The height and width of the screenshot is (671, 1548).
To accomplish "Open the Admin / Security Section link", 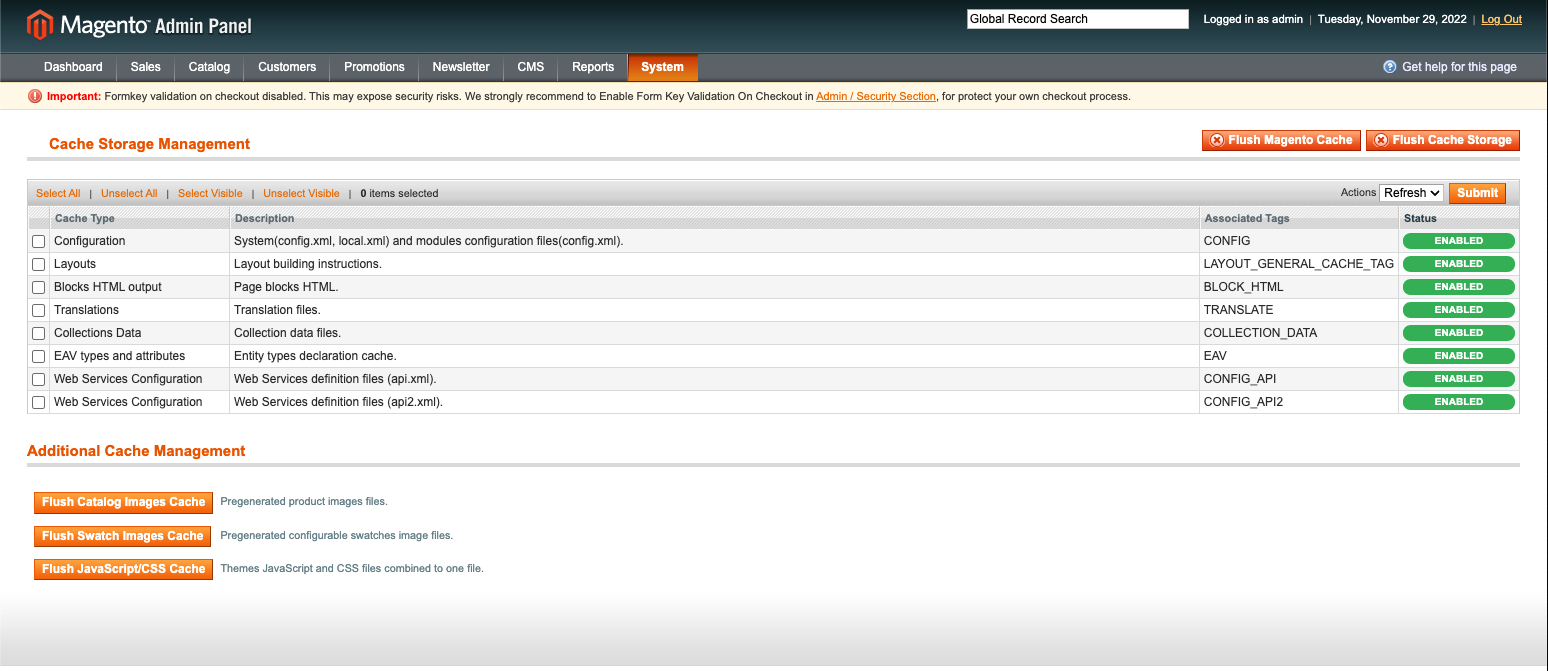I will click(x=875, y=96).
